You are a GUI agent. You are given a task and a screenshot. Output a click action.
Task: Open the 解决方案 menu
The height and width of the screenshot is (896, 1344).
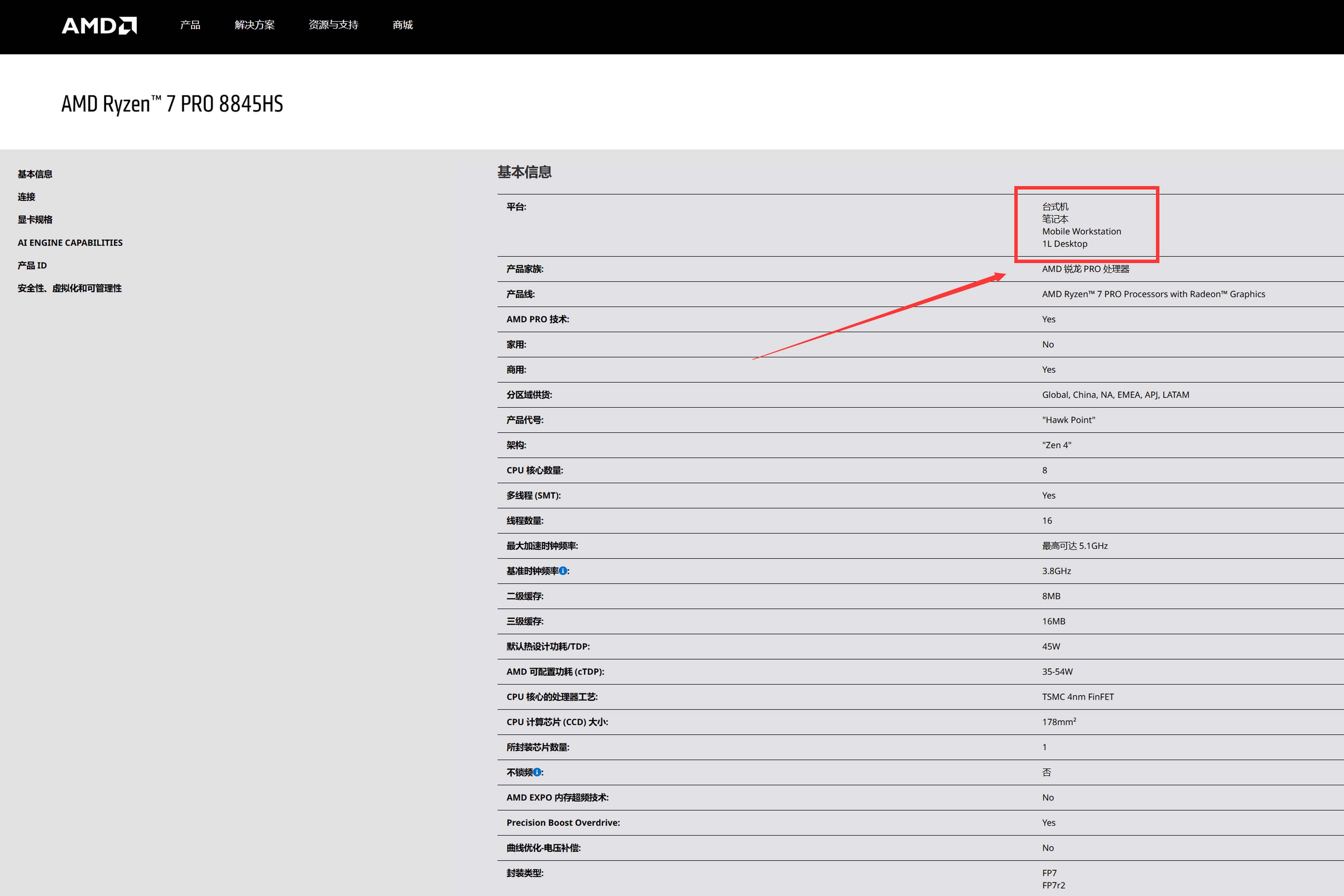254,25
